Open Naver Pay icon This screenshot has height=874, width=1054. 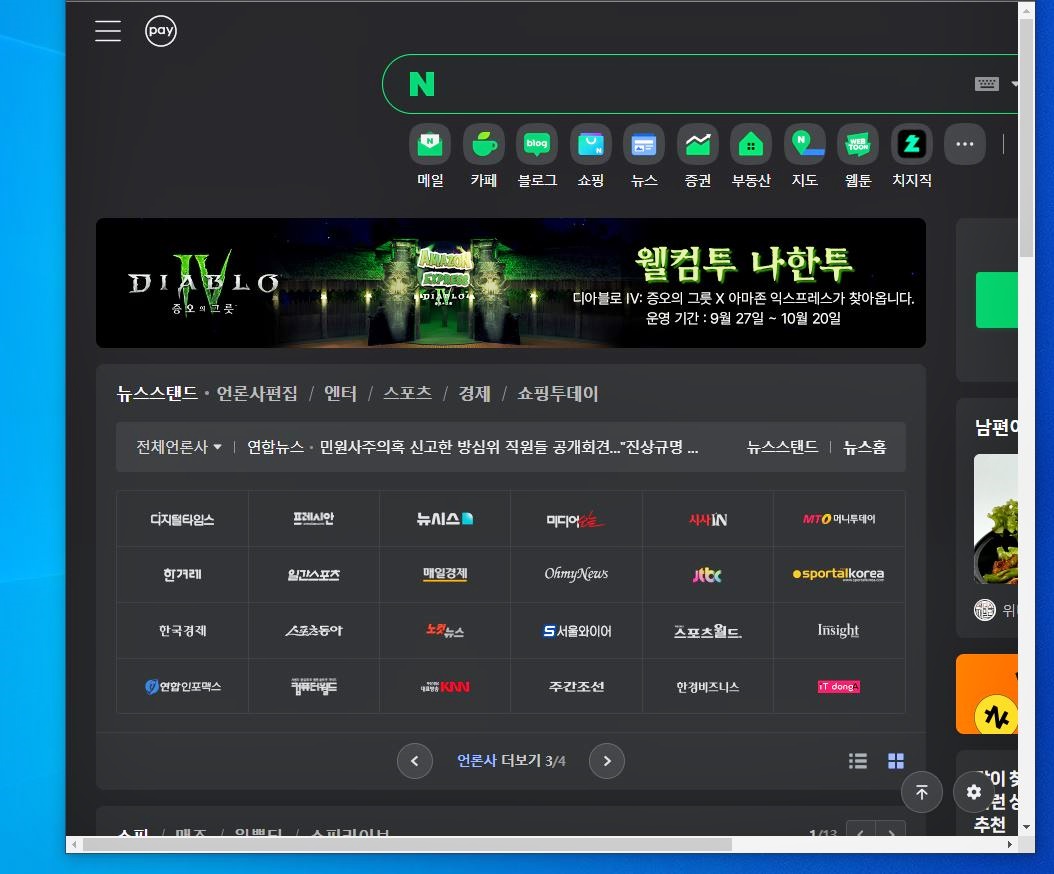coord(161,31)
